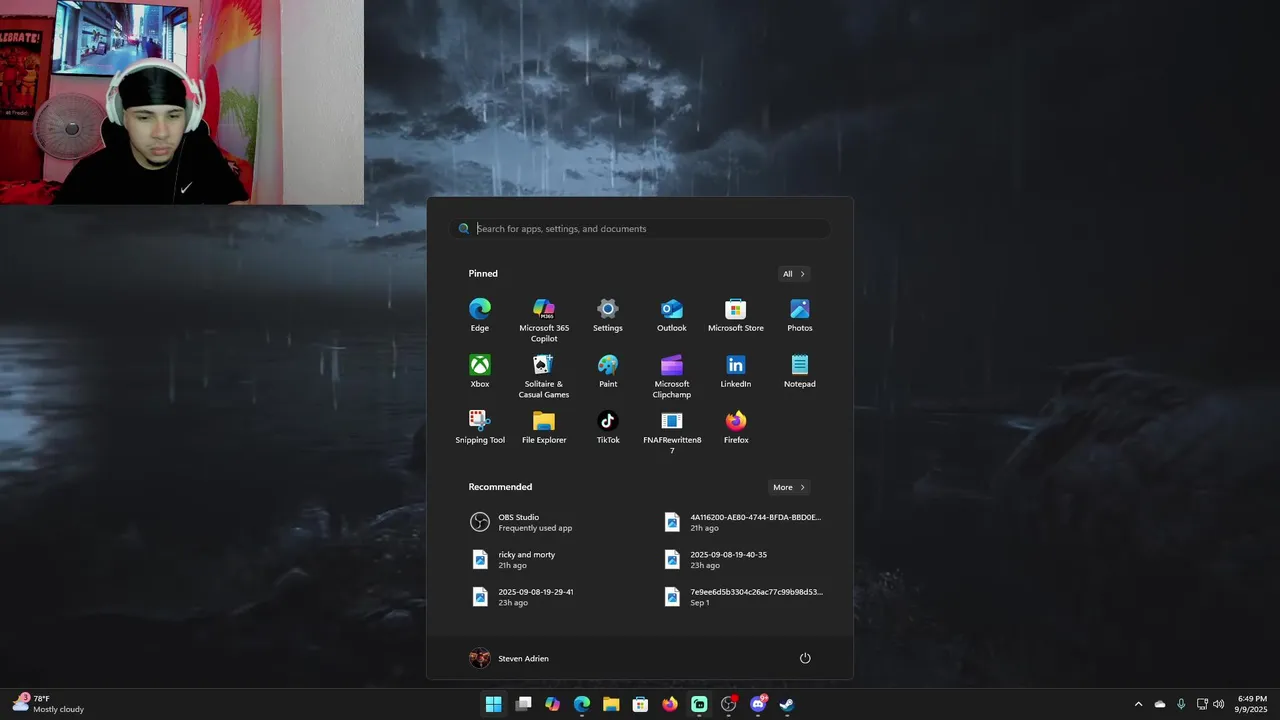Open File Explorer from the taskbar
The height and width of the screenshot is (720, 1280).
pyautogui.click(x=611, y=704)
